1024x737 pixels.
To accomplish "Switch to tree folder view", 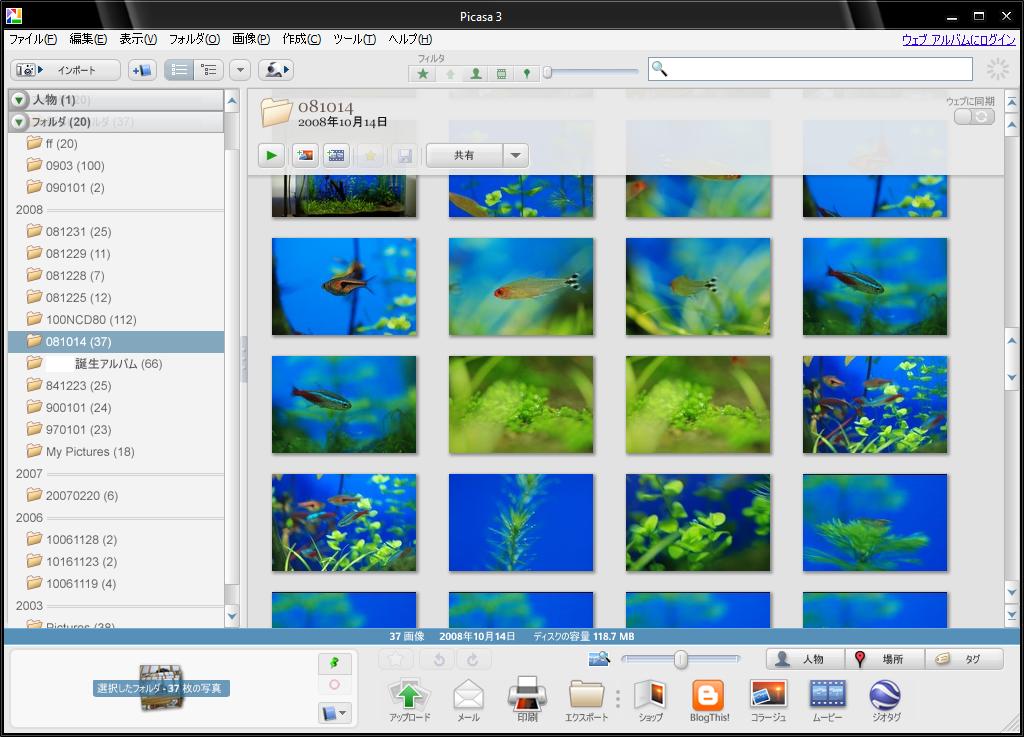I will [x=209, y=70].
